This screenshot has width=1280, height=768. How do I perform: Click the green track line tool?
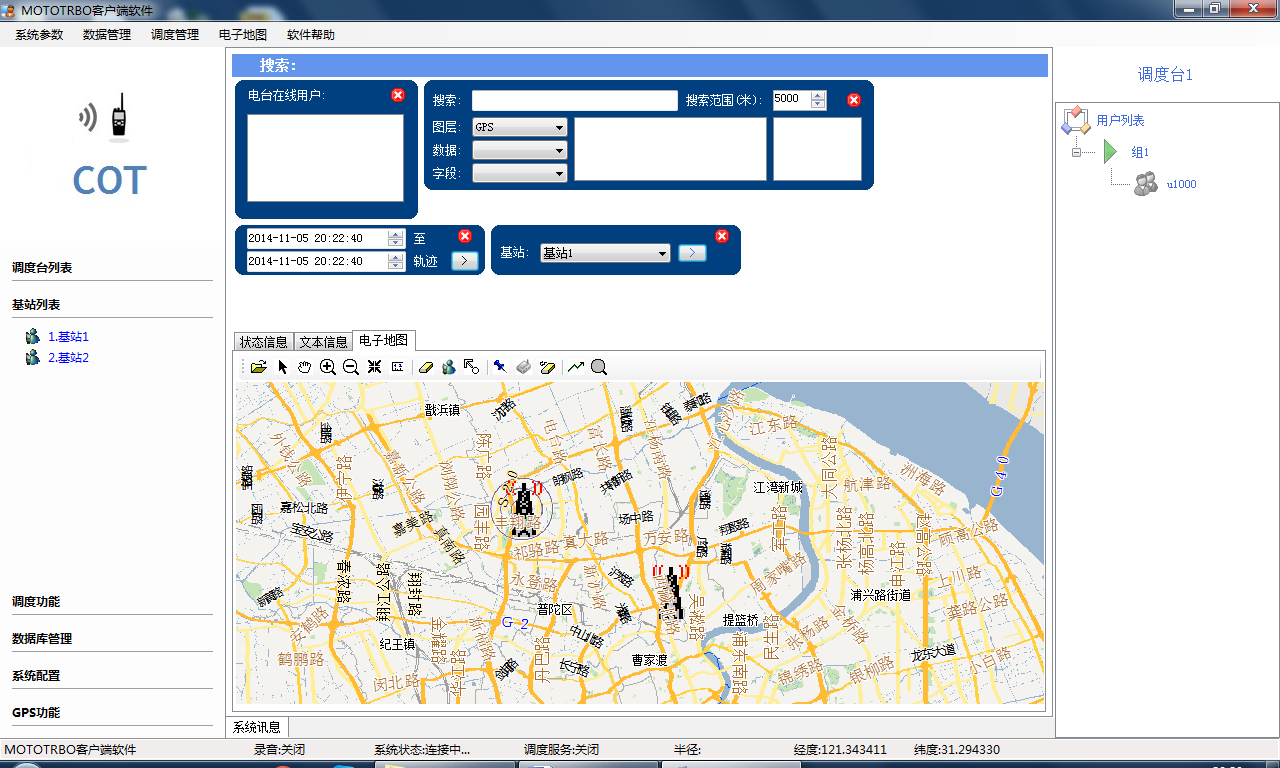click(576, 367)
